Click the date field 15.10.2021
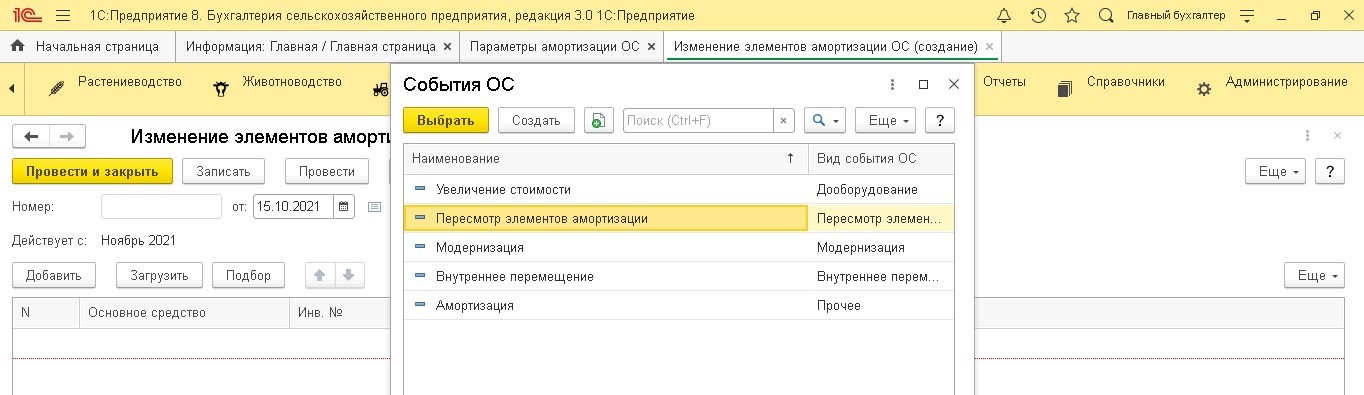 (x=293, y=206)
